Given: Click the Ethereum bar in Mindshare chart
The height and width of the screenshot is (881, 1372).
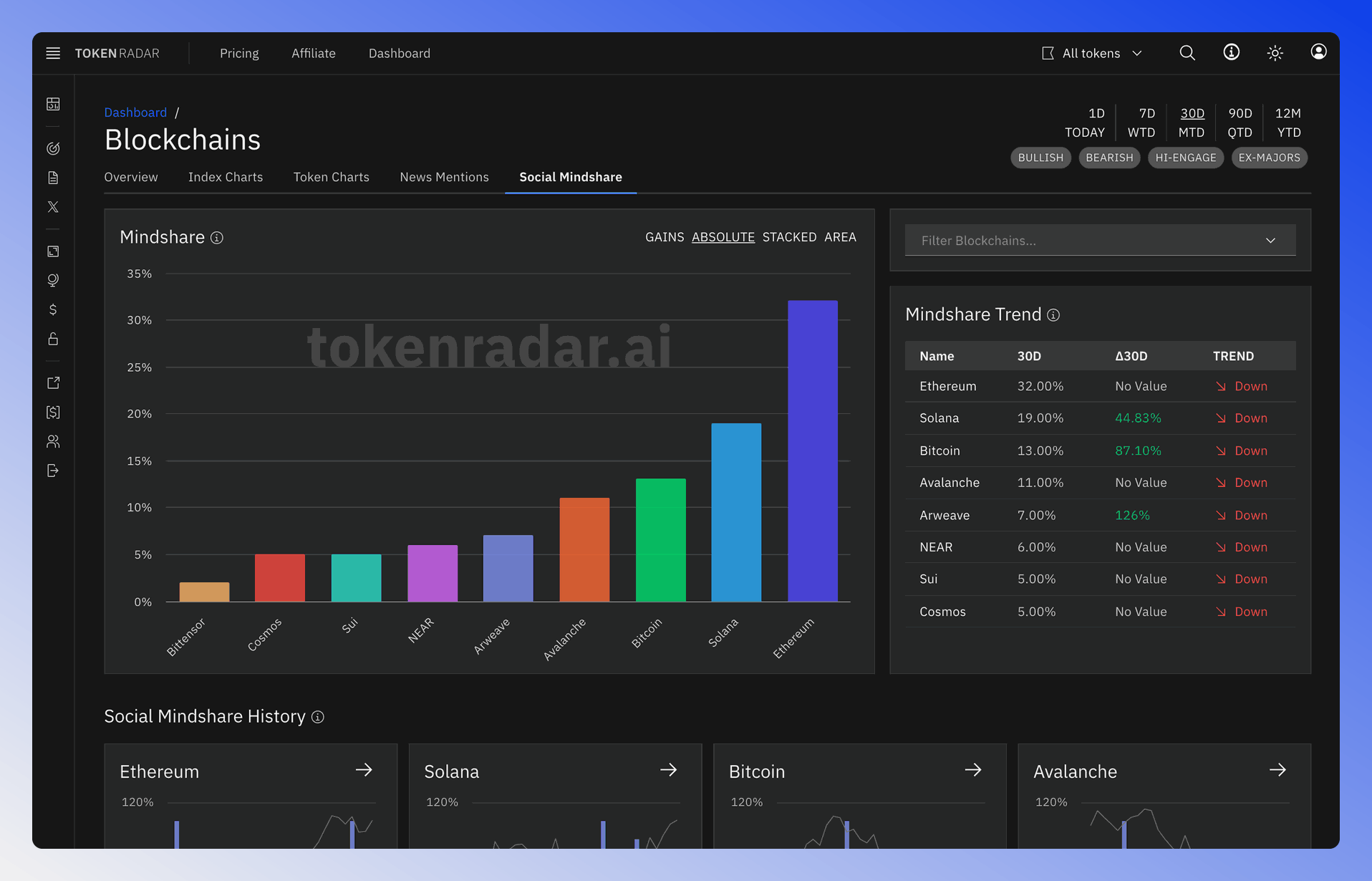Looking at the screenshot, I should (x=813, y=451).
